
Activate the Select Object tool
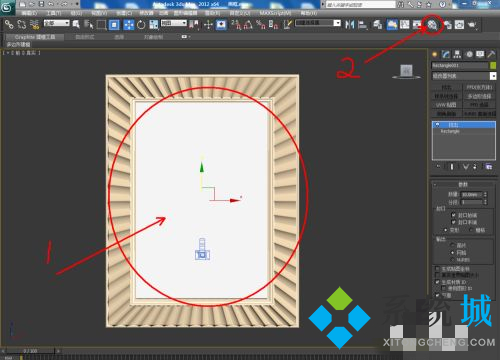(x=76, y=24)
